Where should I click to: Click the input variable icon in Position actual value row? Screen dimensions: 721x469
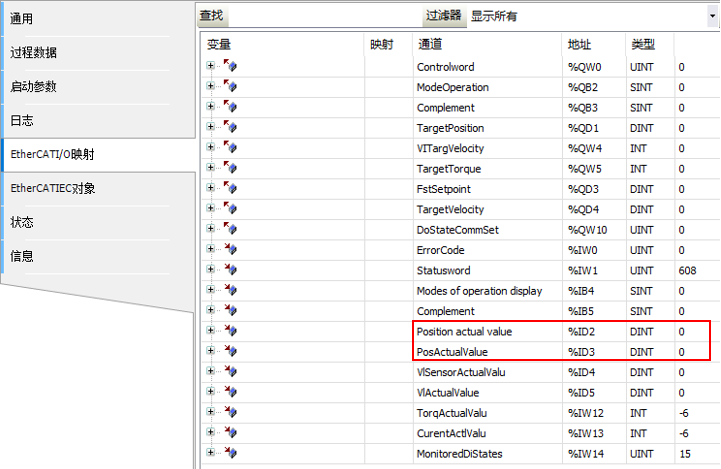[230, 330]
